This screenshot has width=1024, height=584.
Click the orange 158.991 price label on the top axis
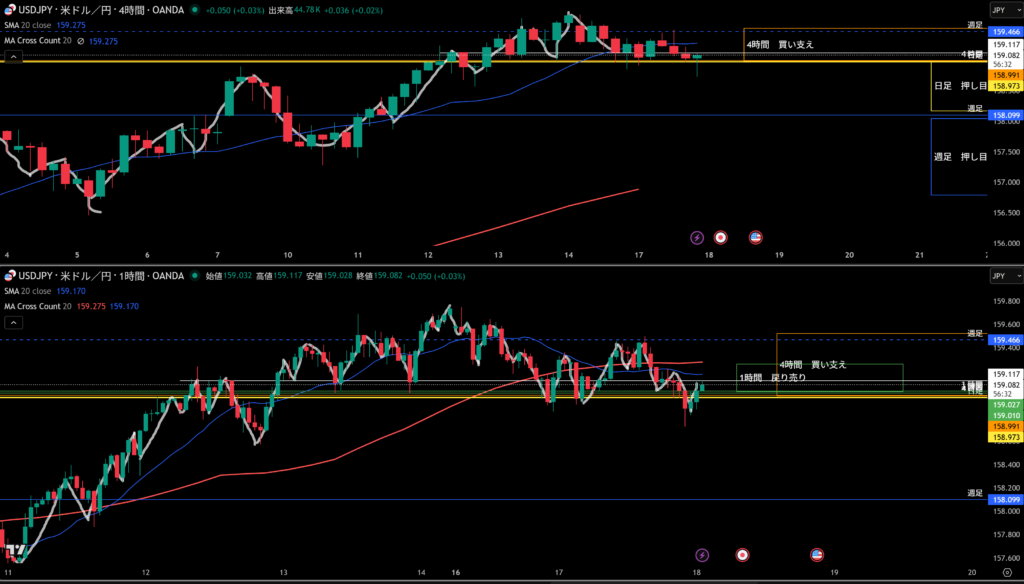1004,75
